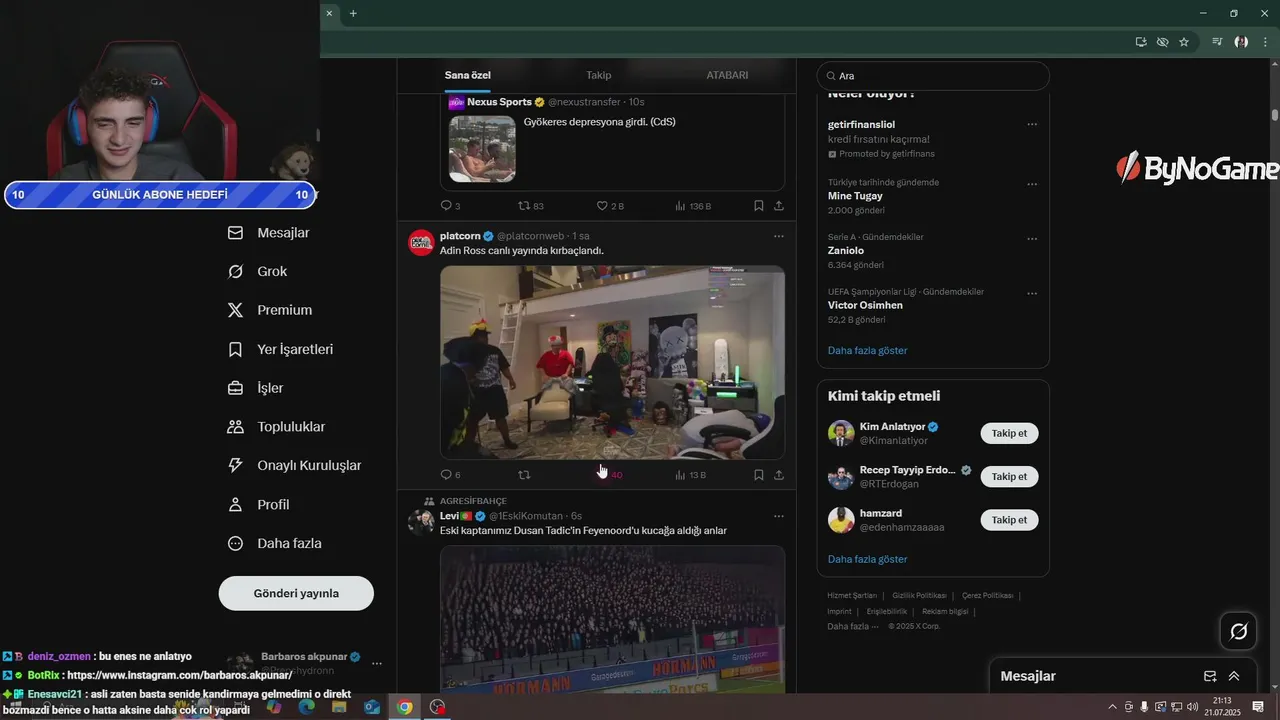Image resolution: width=1280 pixels, height=720 pixels.
Task: Open the Chrome three-dot menu
Action: 1265,42
